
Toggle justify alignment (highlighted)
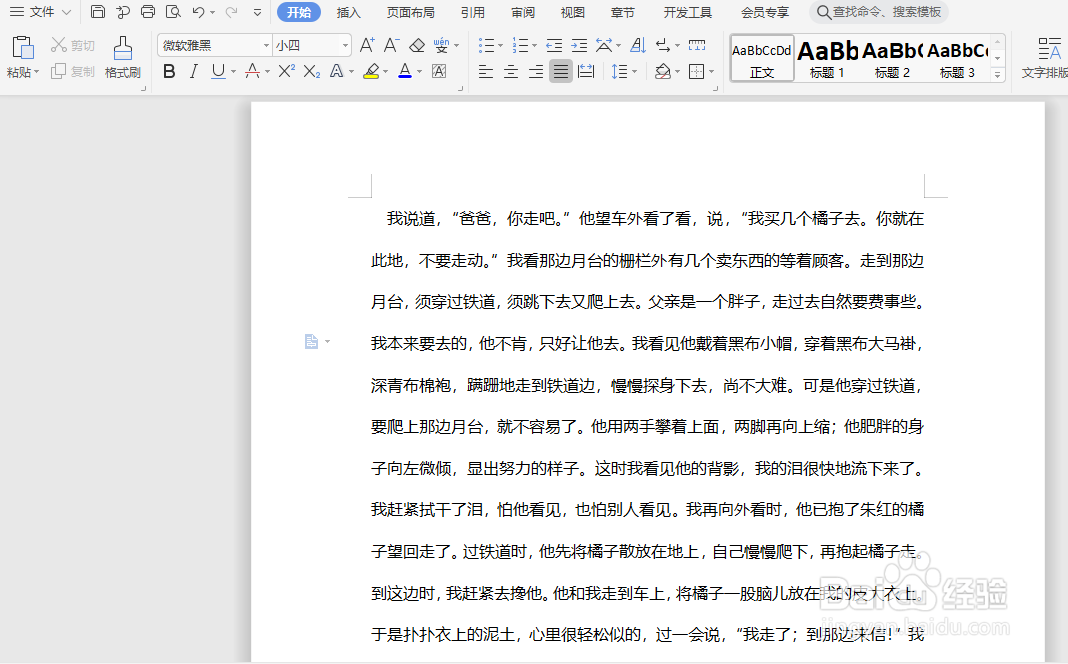pos(561,71)
